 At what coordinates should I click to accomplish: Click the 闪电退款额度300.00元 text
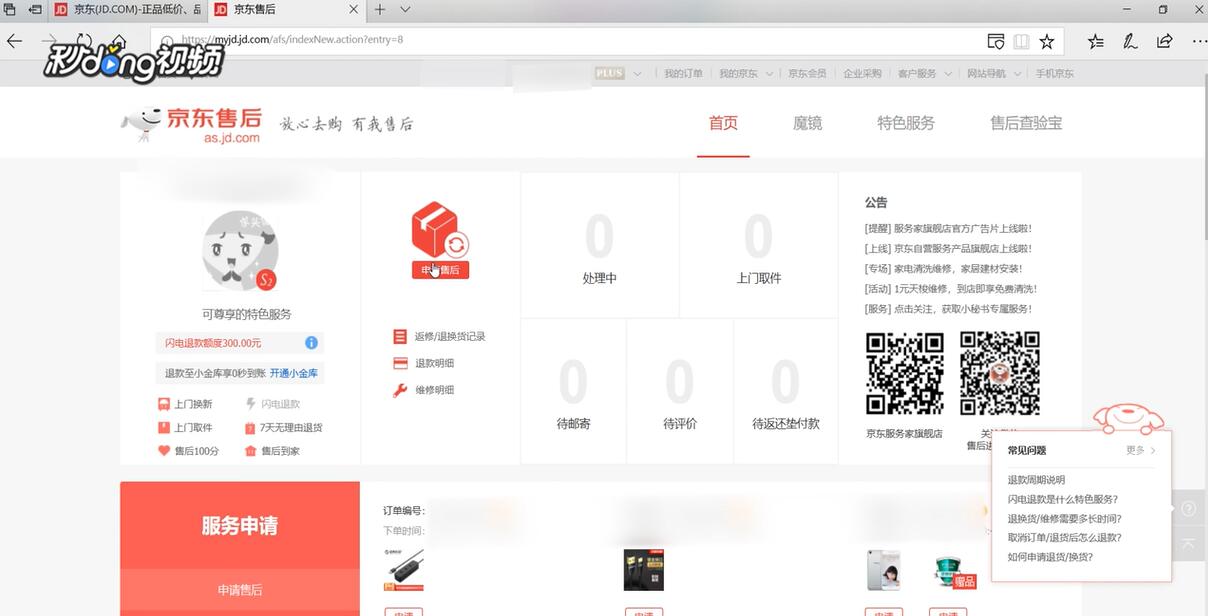pos(213,343)
